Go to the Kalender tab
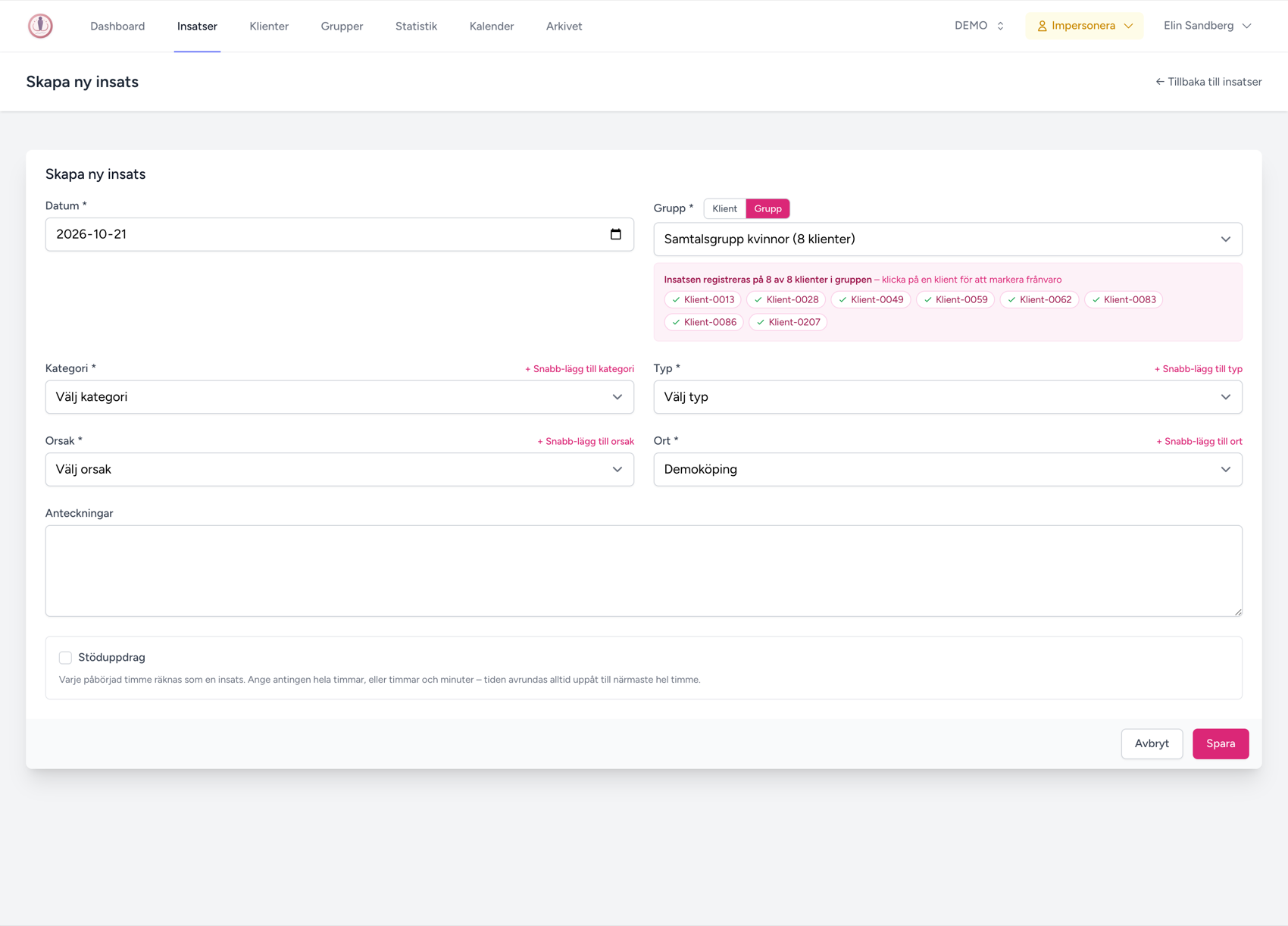 coord(492,27)
